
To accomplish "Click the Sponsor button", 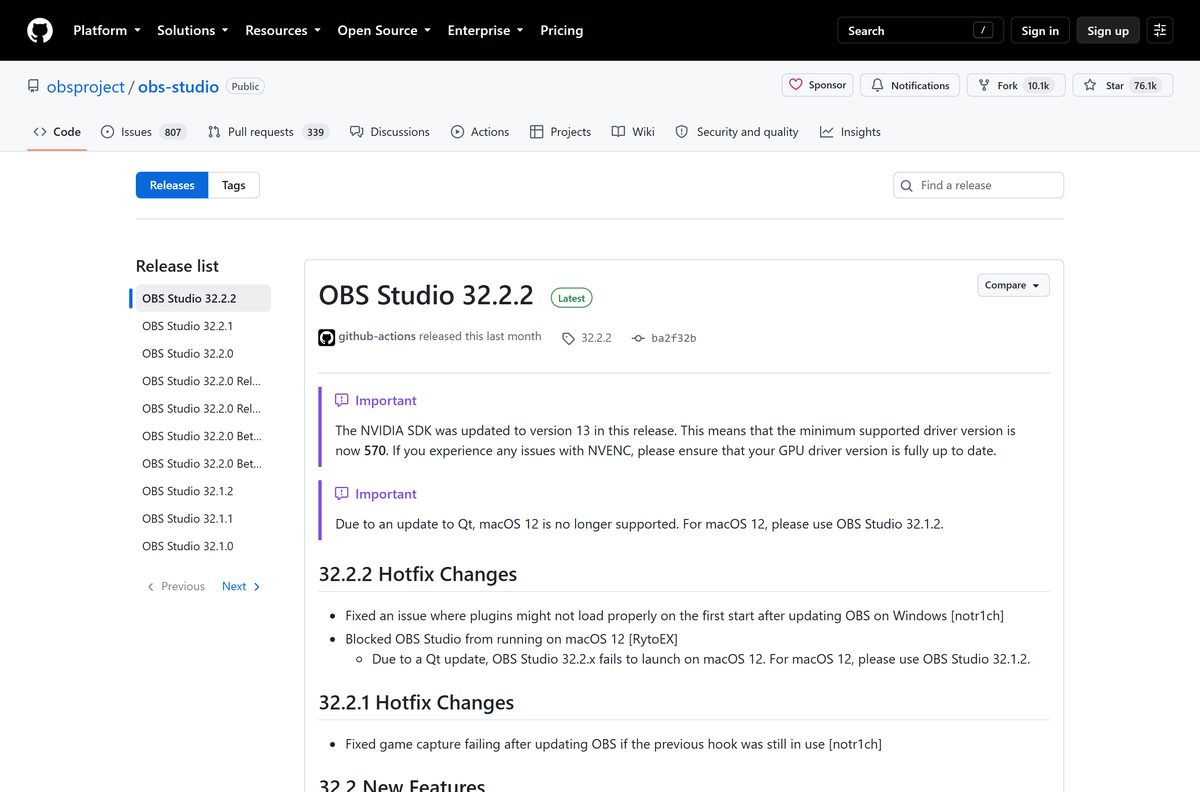I will coord(817,85).
